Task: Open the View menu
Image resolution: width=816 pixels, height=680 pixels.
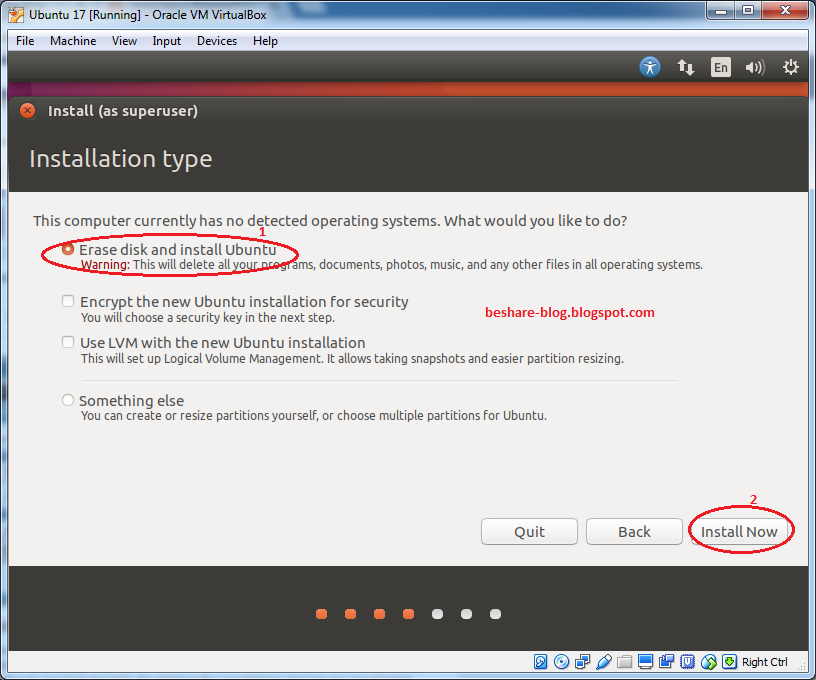Action: tap(124, 41)
